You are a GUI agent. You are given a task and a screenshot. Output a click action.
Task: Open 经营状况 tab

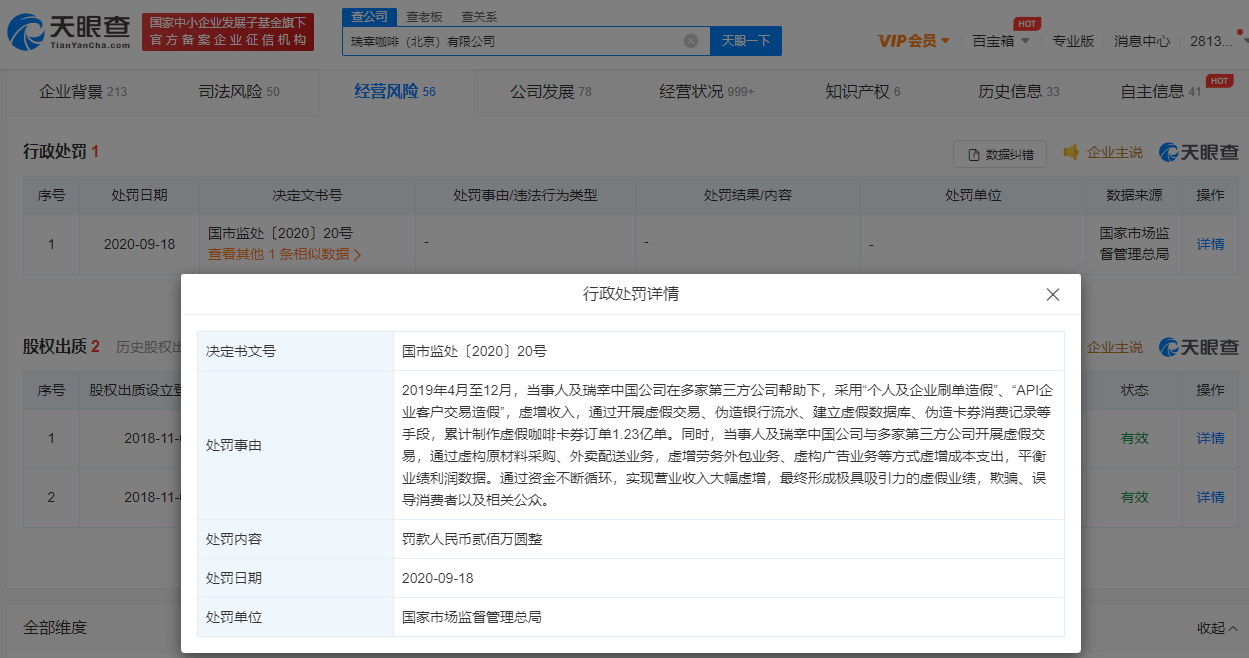point(707,92)
